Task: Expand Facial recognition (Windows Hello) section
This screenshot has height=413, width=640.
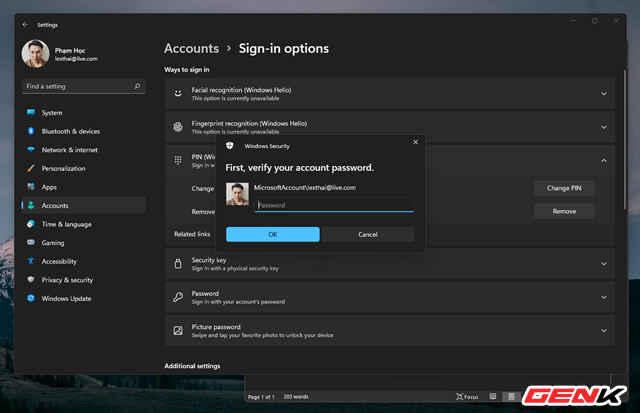Action: [x=604, y=94]
